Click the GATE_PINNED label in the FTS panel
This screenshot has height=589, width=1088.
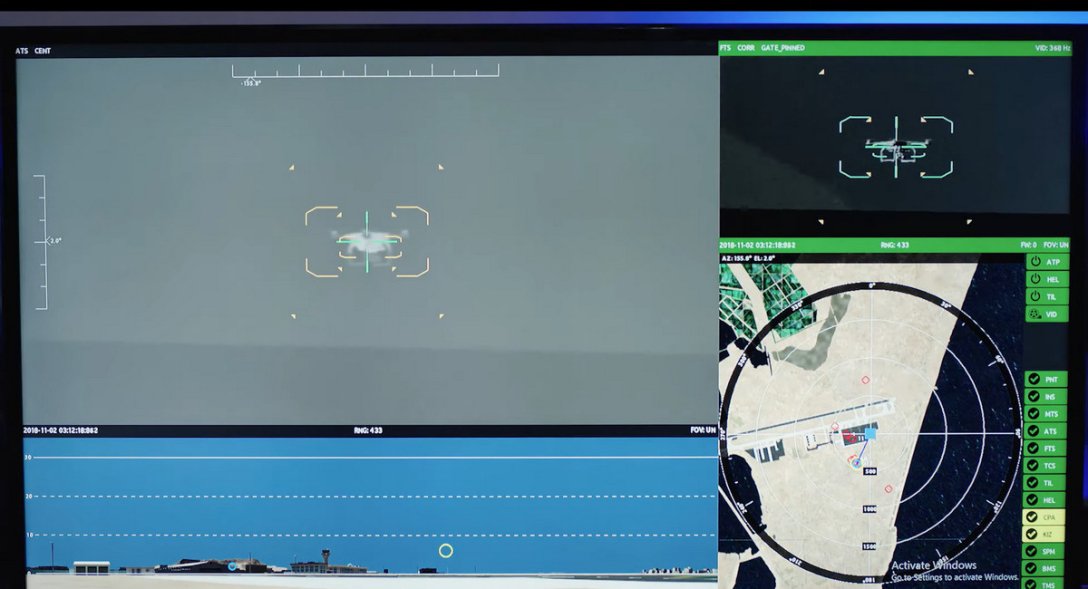[782, 48]
